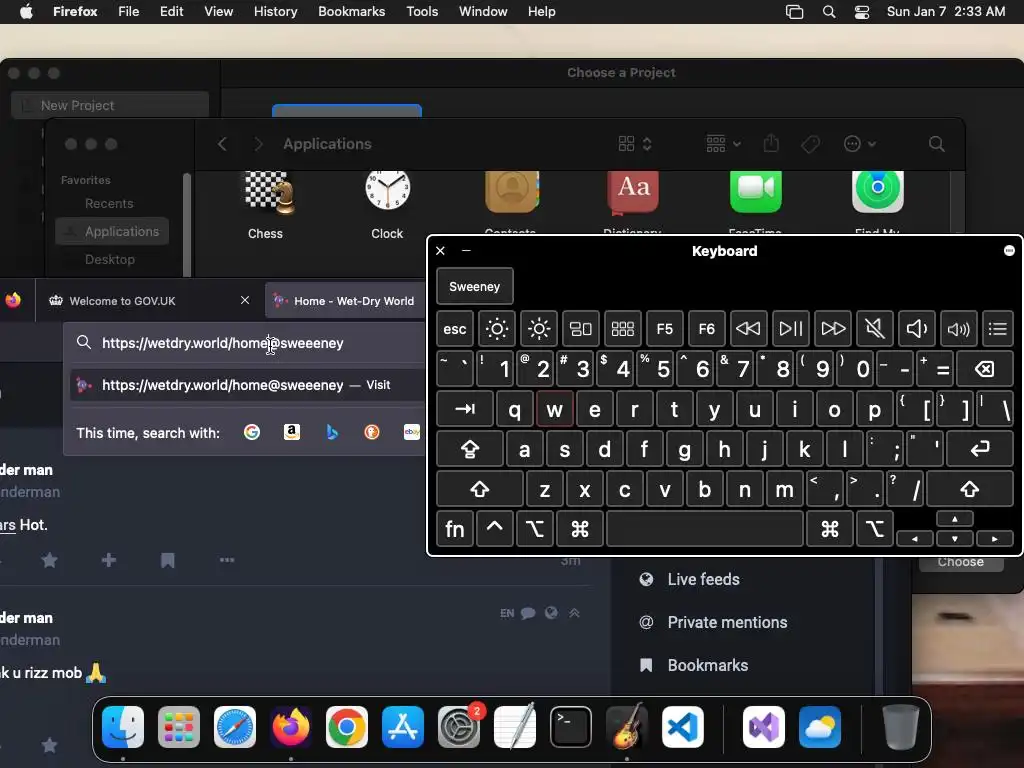Tap the rewind key on the on-screen keyboard
The width and height of the screenshot is (1024, 768).
tap(748, 328)
